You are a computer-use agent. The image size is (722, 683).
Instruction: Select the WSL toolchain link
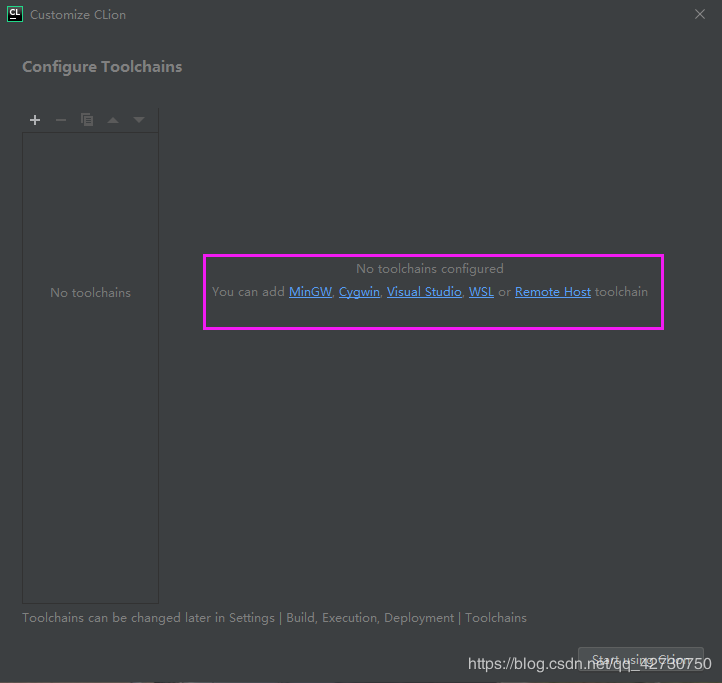[481, 292]
